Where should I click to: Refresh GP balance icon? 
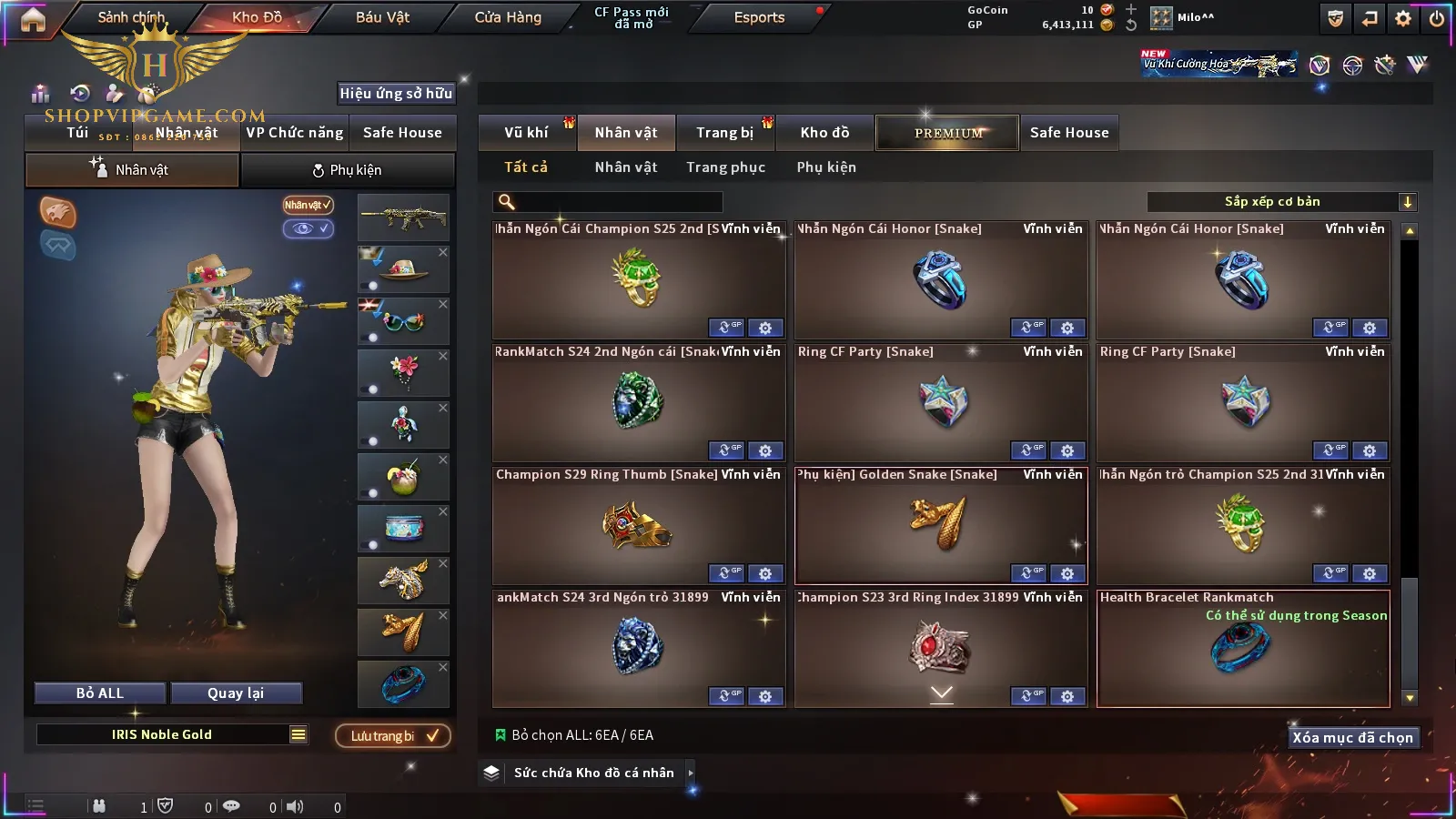pos(1131,25)
